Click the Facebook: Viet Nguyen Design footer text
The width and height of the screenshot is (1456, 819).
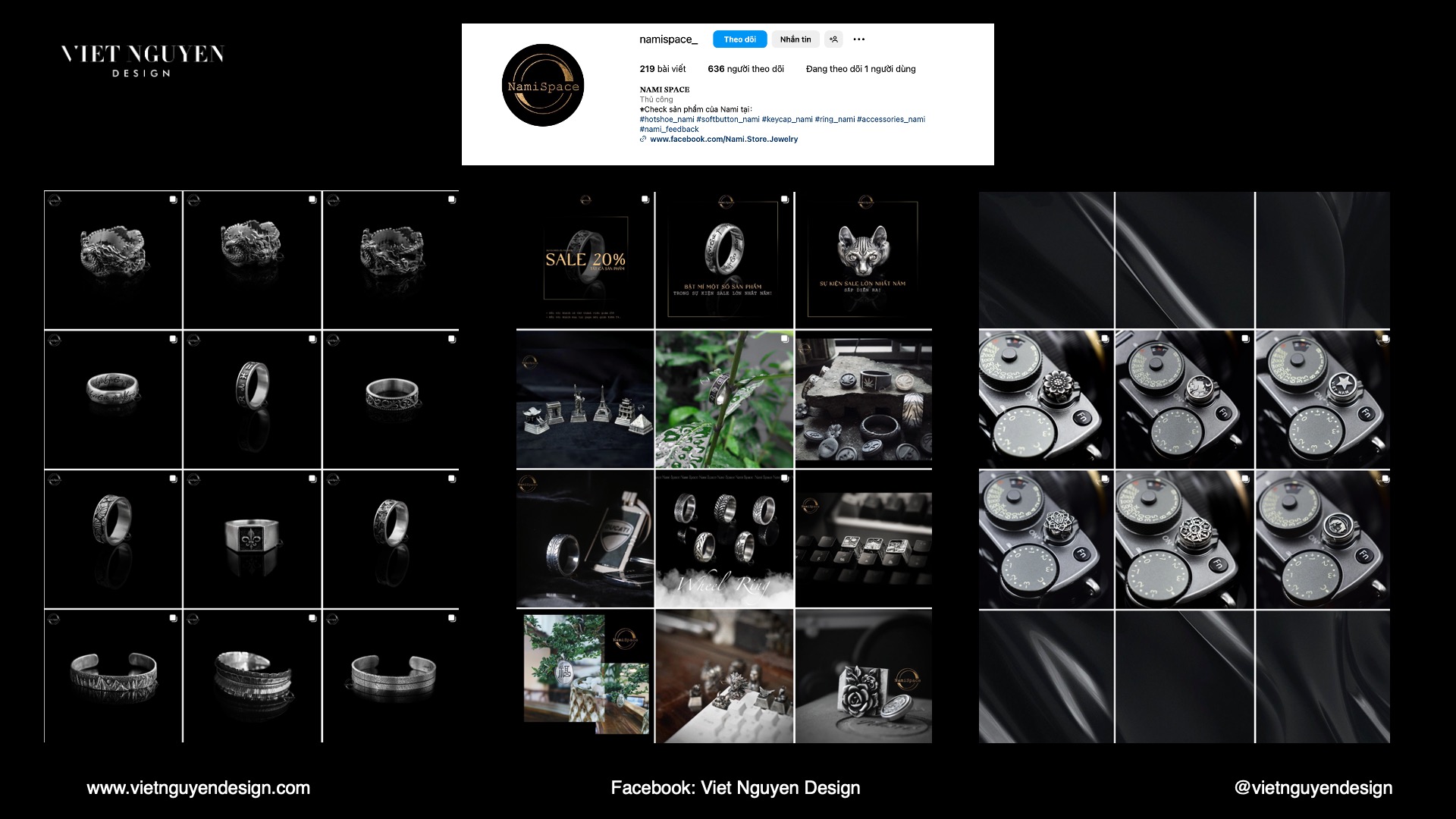click(736, 788)
